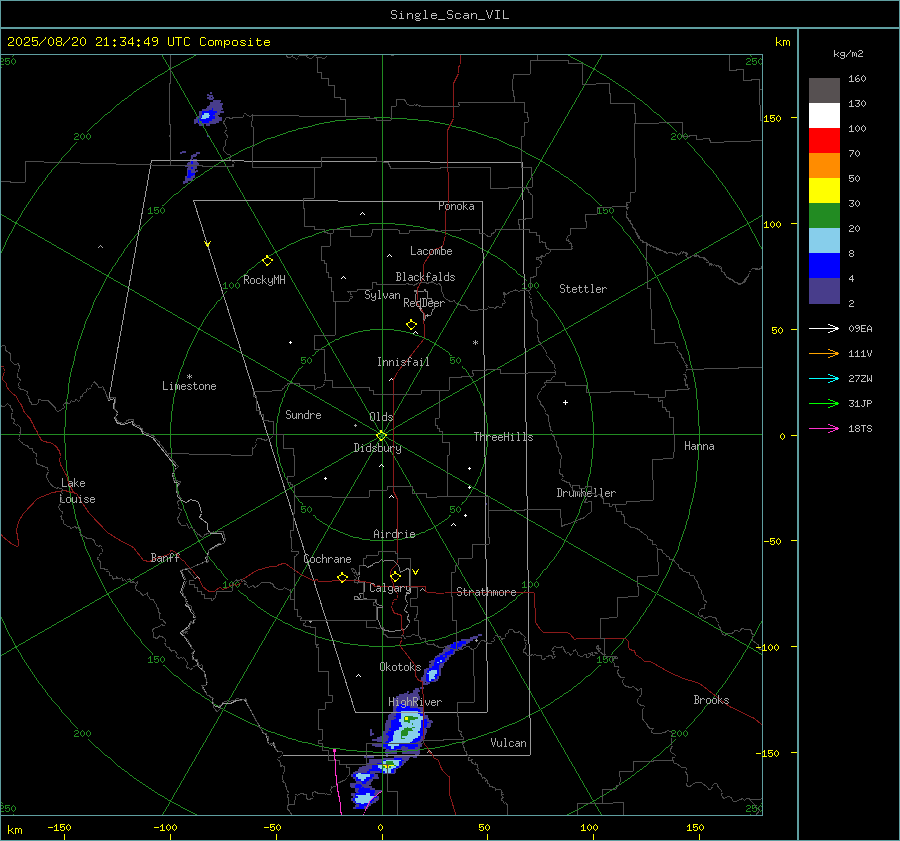Click the Lacombe label
The image size is (900, 841).
(x=431, y=251)
